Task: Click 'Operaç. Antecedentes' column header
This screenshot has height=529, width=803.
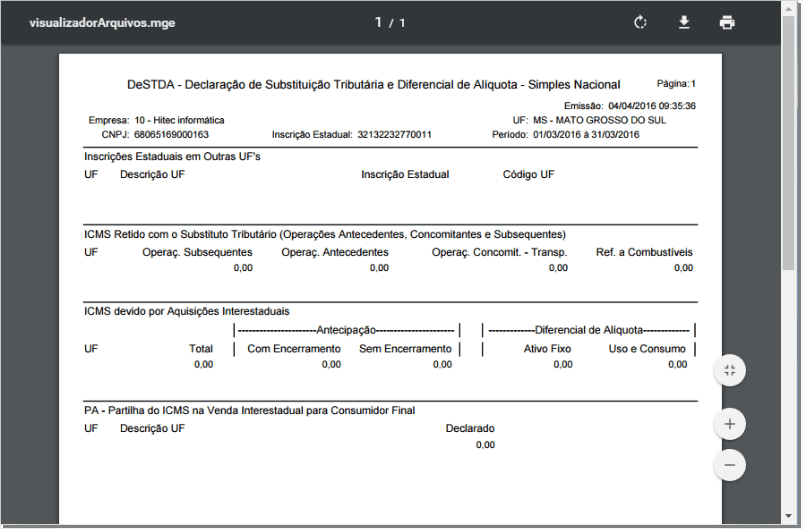Action: [335, 252]
